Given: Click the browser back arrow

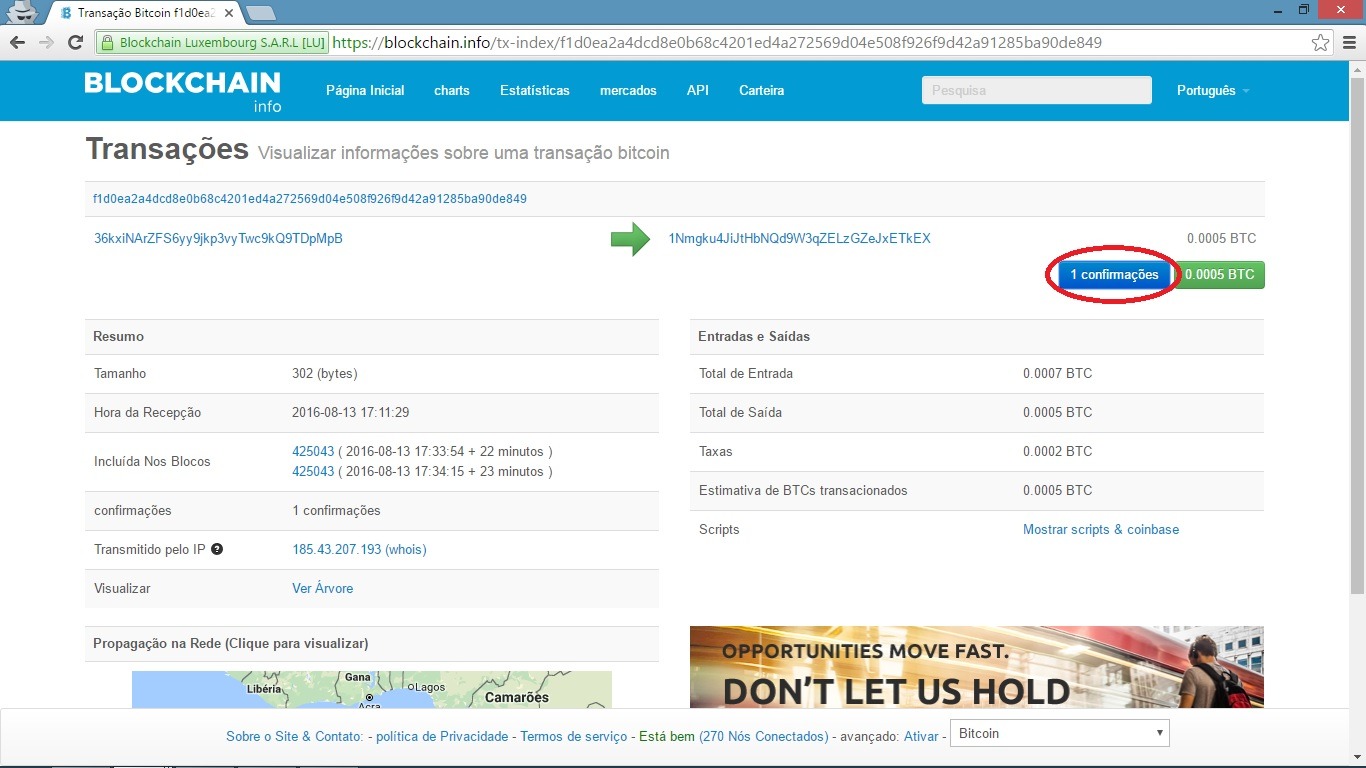Looking at the screenshot, I should point(17,43).
